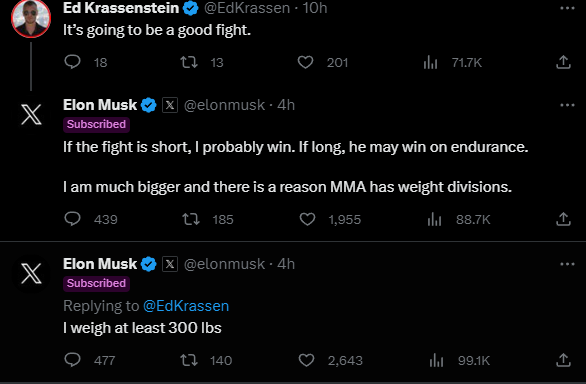Open more options on Ed Krassenstein's tweet
Viewport: 586px width, 384px height.
pos(567,8)
